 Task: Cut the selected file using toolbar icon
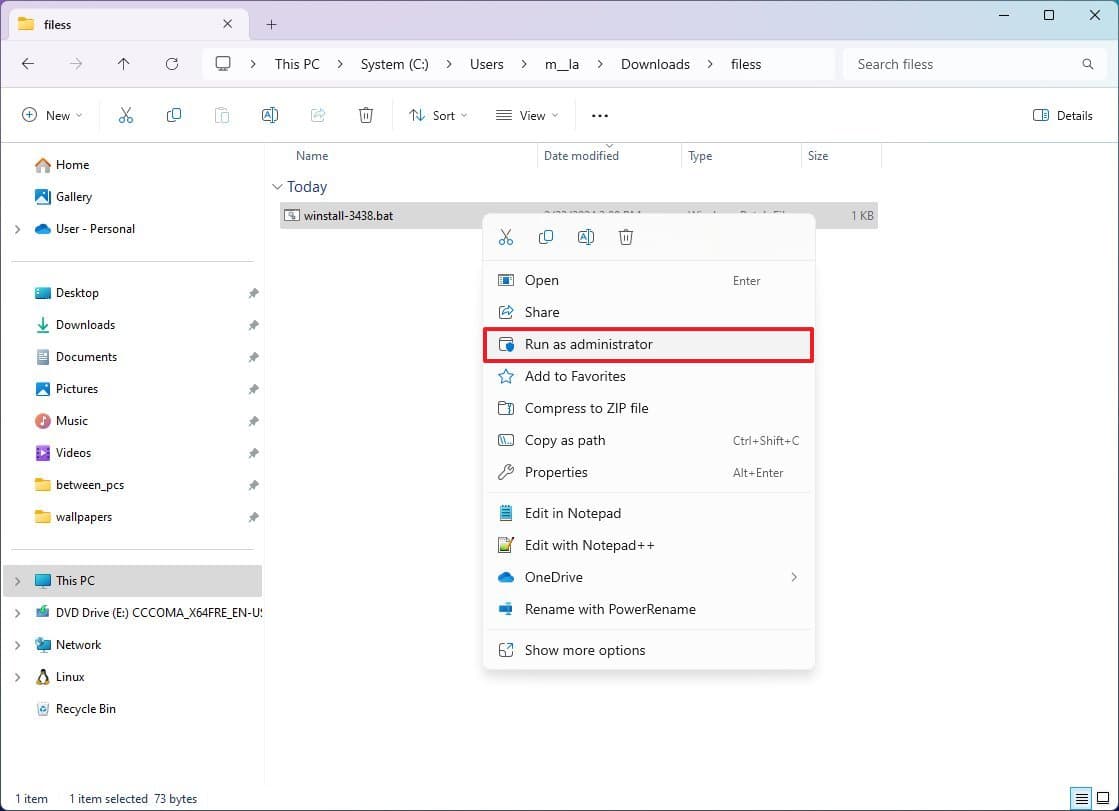(125, 115)
